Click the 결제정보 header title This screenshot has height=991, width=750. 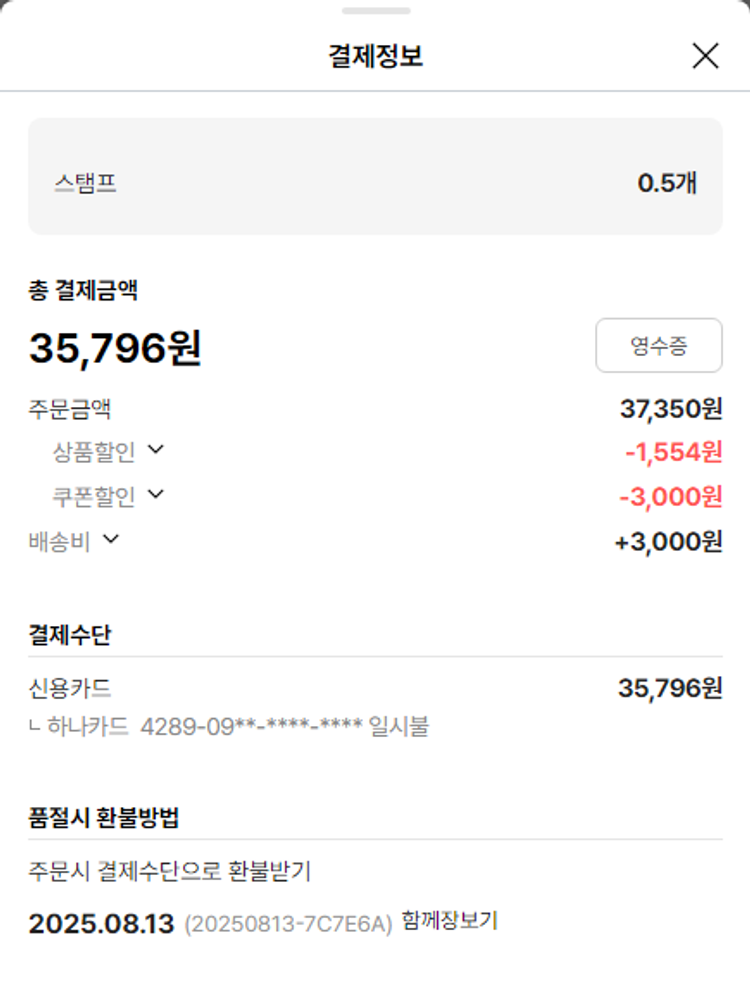pos(375,56)
